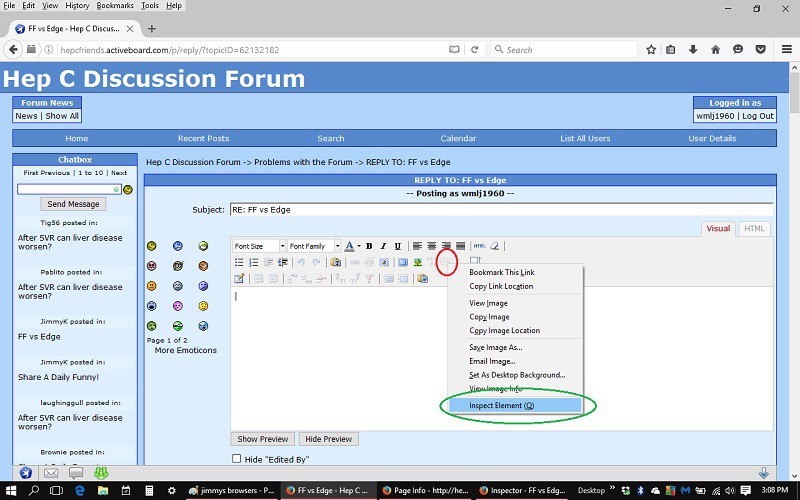Toggle bold formatting in the editor toolbar
The image size is (800, 500).
click(369, 246)
